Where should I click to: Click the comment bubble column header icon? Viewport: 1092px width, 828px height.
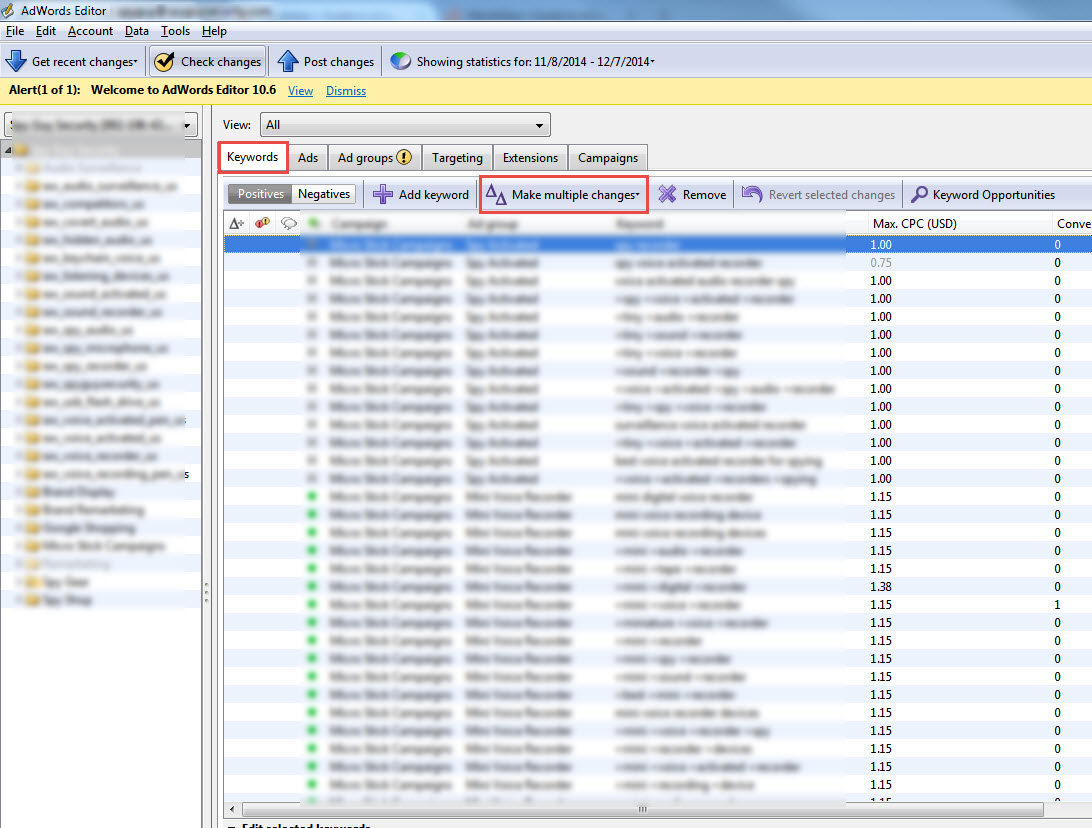point(289,223)
